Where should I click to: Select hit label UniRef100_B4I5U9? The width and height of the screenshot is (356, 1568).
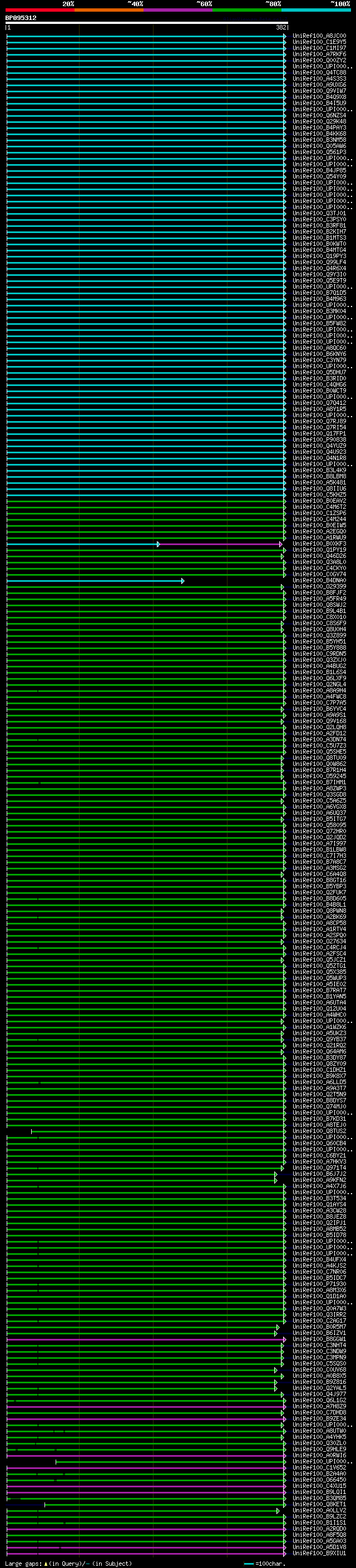tap(319, 103)
